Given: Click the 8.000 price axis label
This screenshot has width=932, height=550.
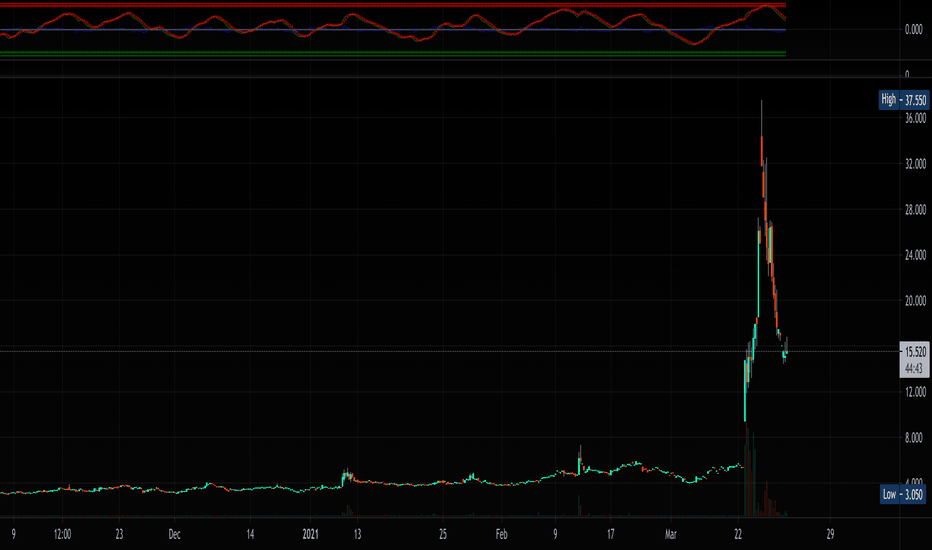Looking at the screenshot, I should click(x=914, y=438).
